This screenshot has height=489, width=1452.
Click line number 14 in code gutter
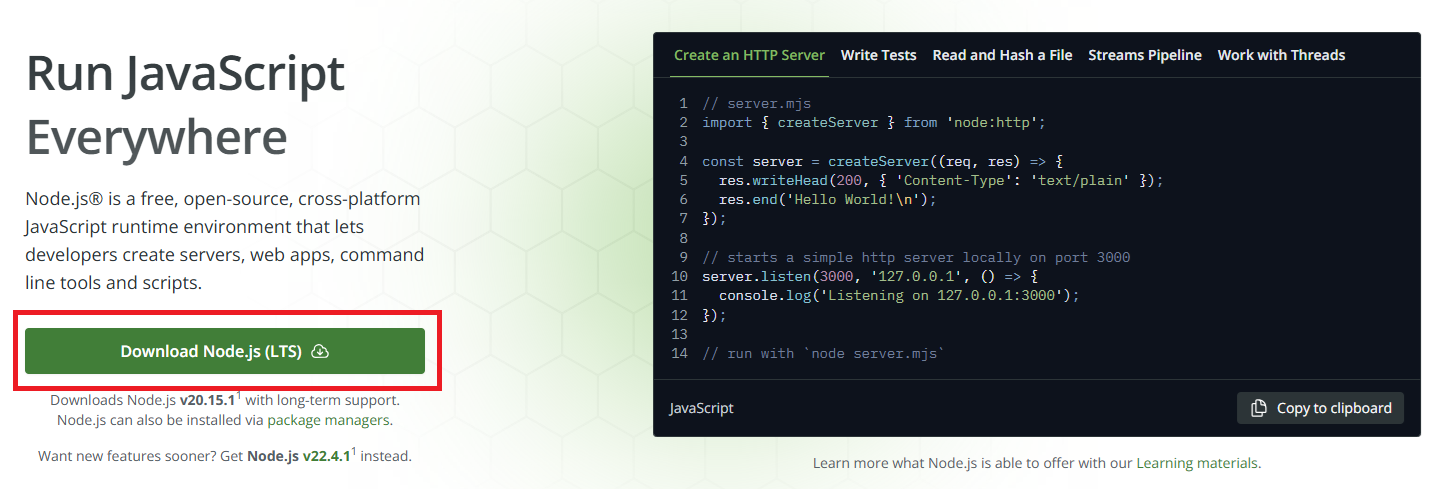679,353
